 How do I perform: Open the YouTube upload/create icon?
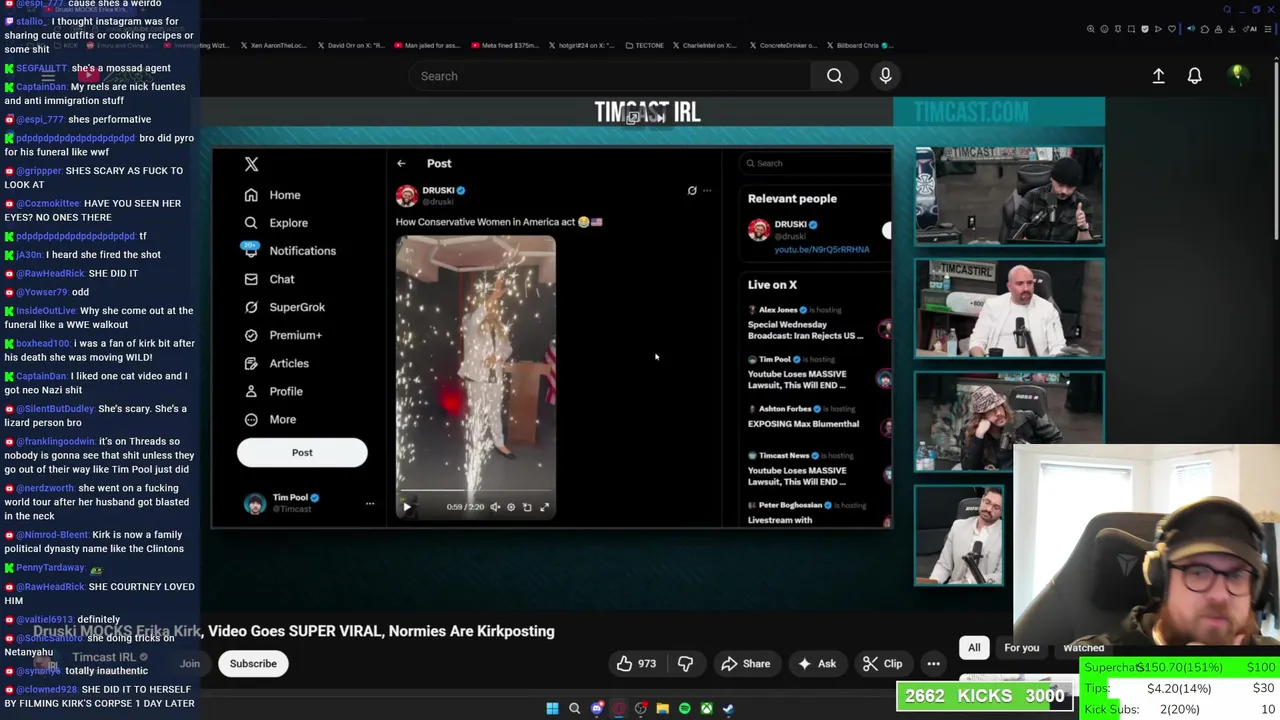[1158, 76]
